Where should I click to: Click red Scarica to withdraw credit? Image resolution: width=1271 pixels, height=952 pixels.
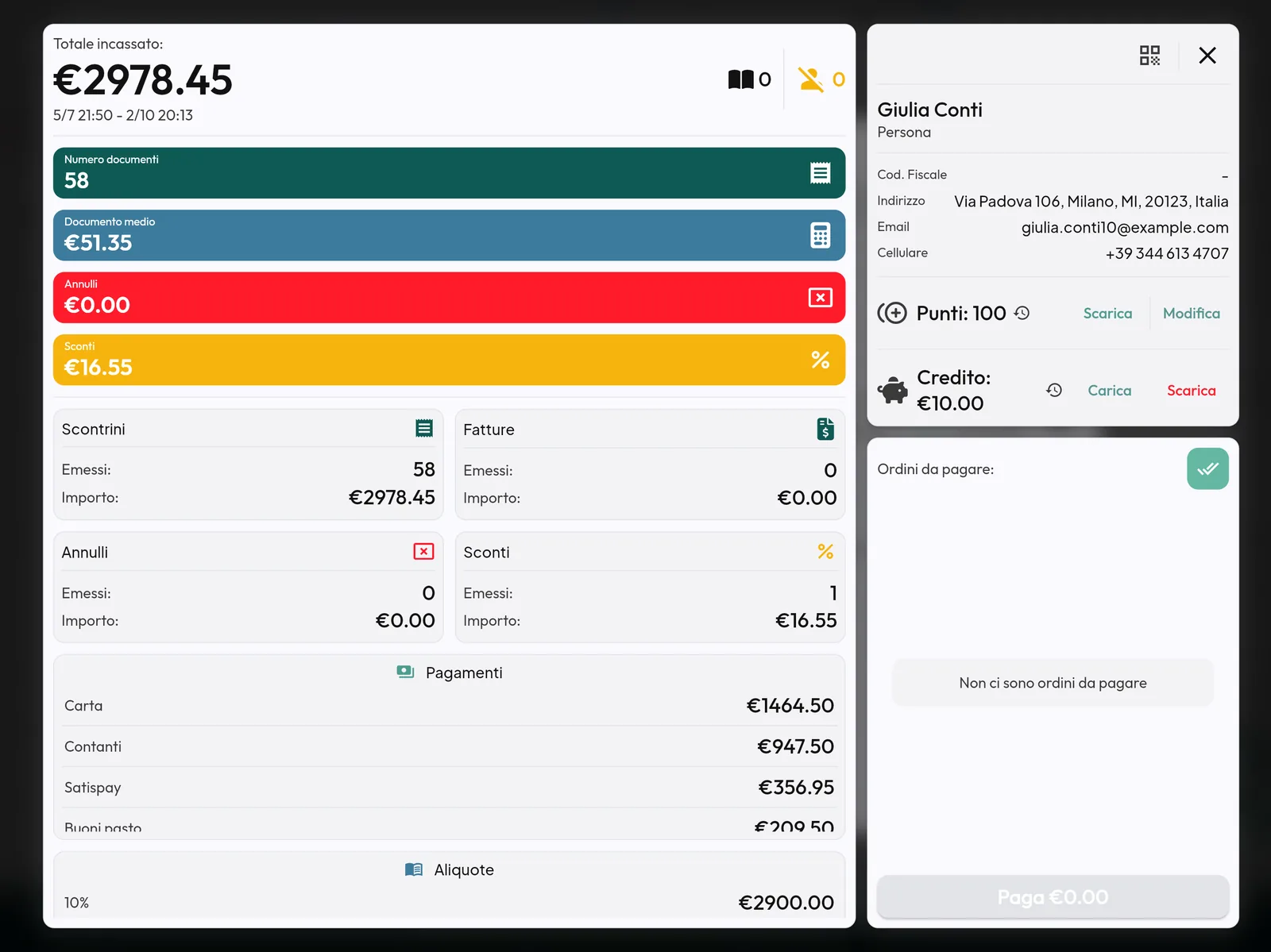(1192, 390)
